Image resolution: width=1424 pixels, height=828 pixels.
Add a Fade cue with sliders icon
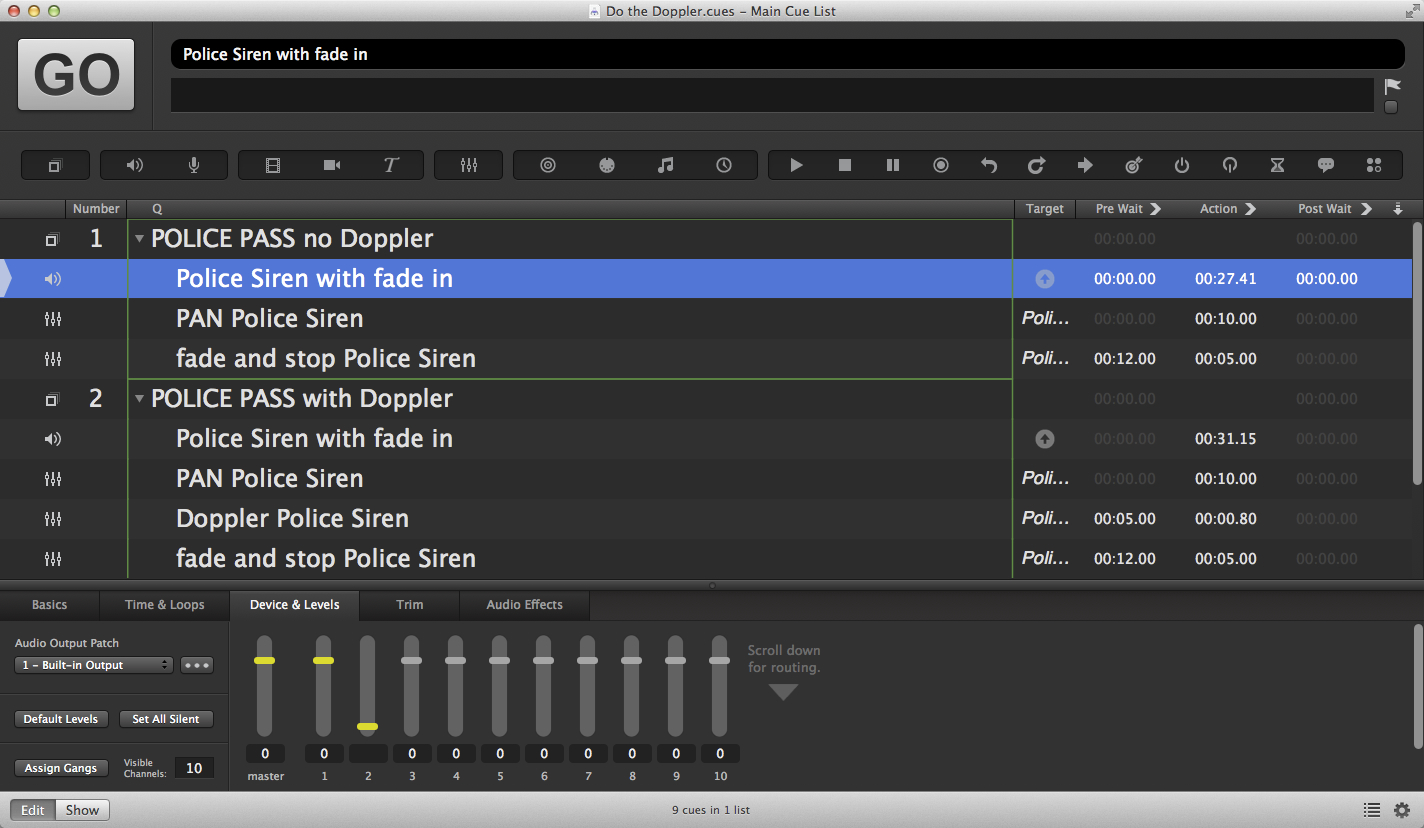469,165
